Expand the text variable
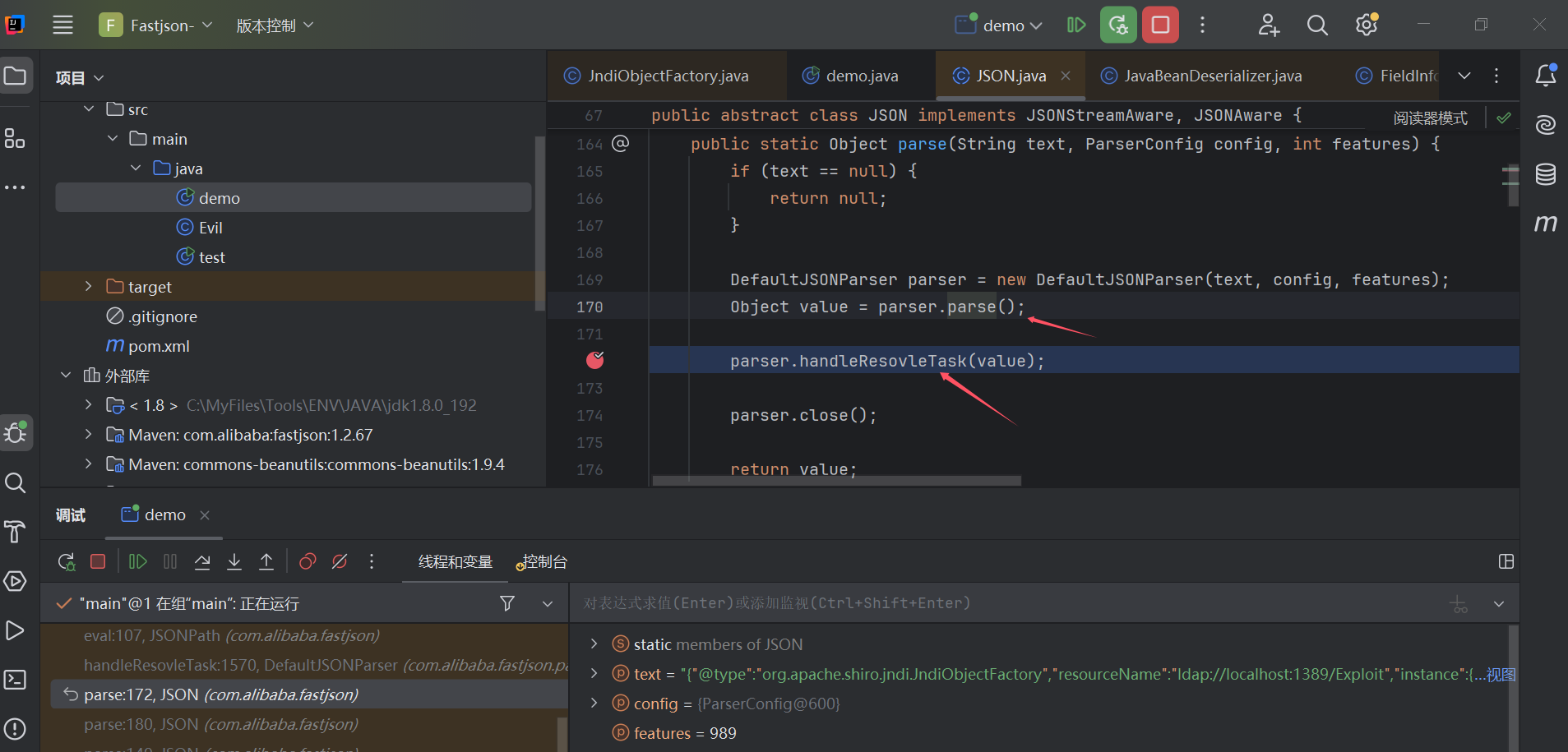 point(594,673)
